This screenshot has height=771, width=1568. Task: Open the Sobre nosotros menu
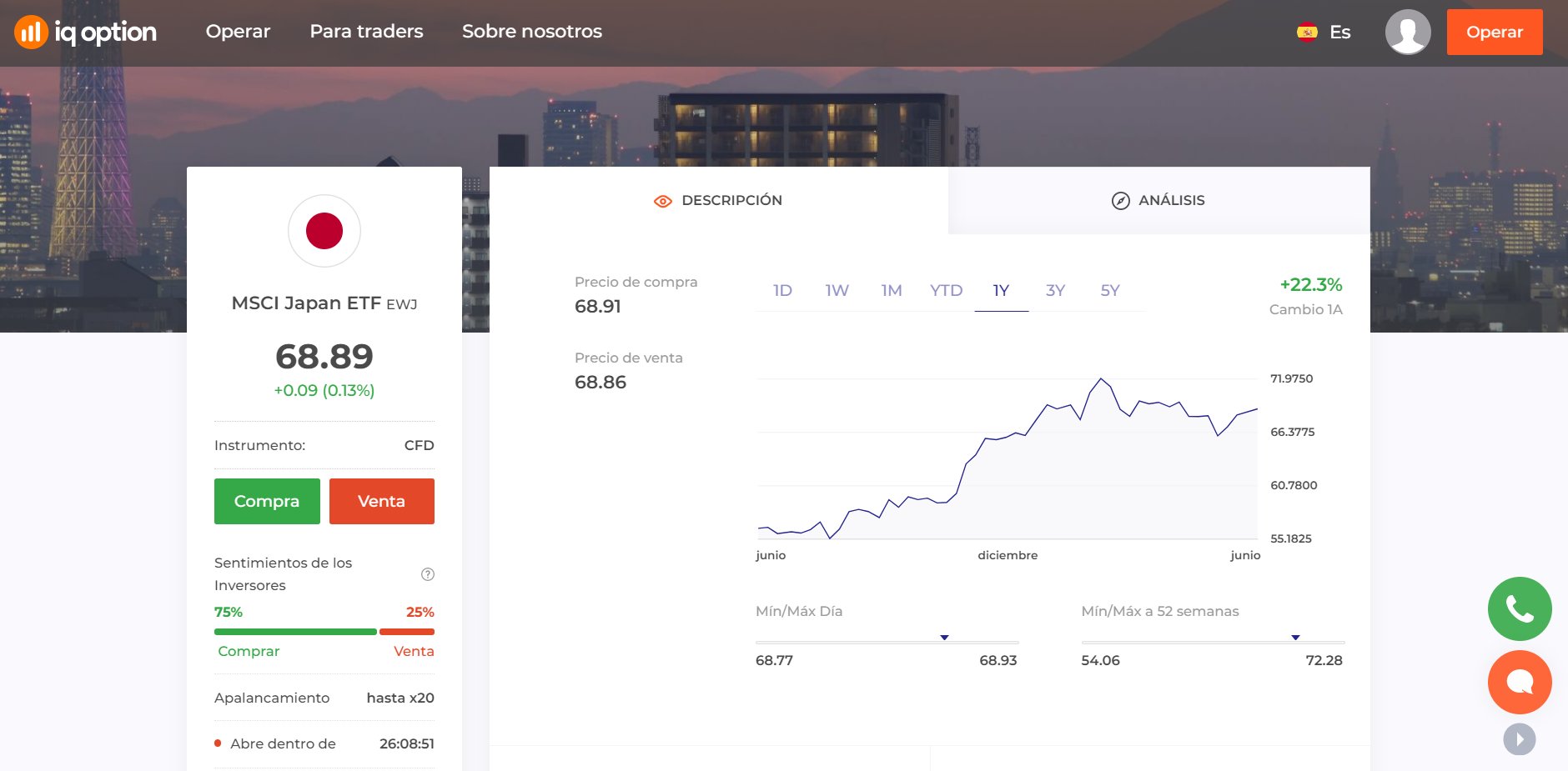click(x=532, y=32)
